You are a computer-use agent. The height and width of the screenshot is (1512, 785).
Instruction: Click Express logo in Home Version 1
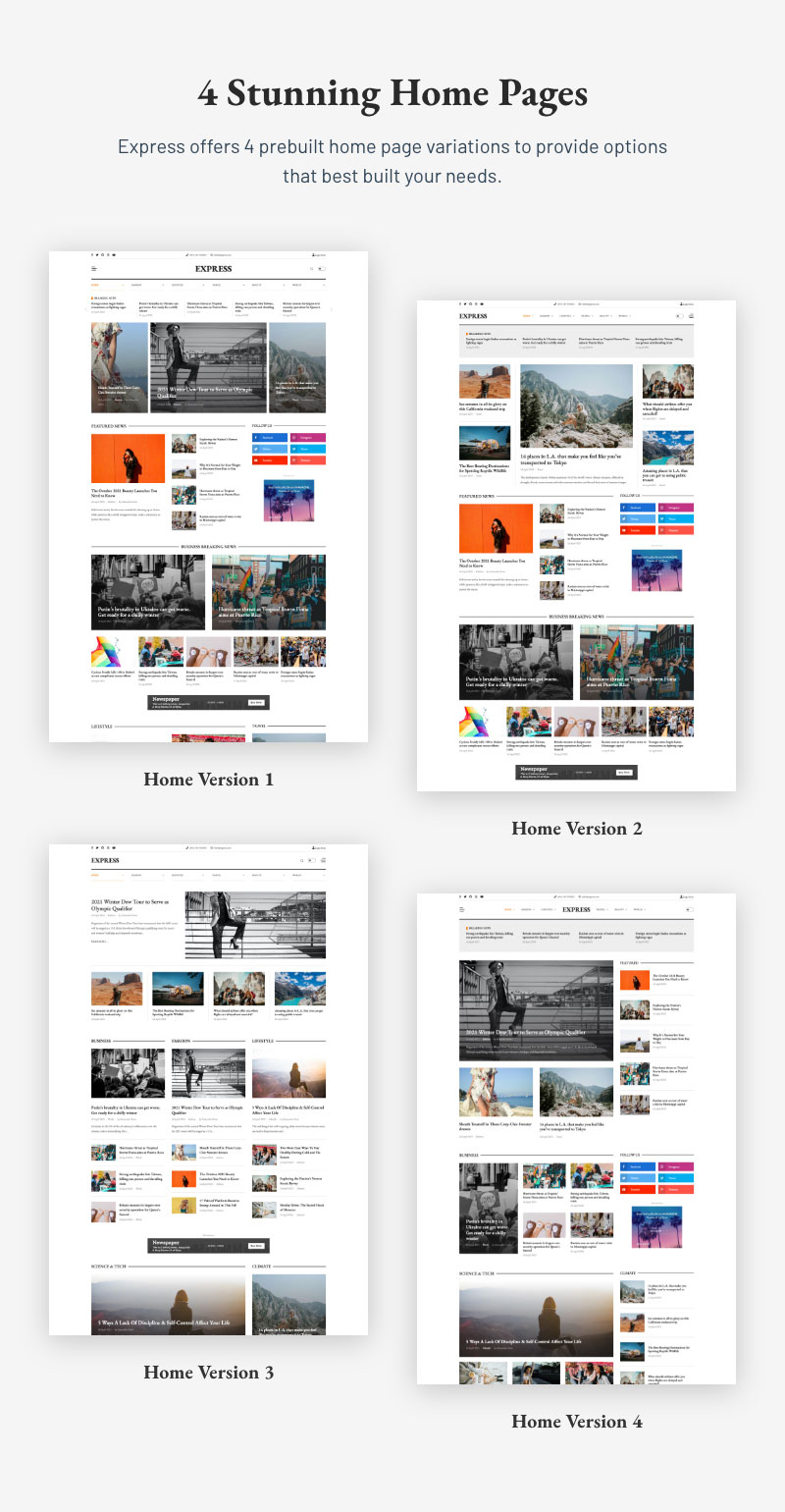pos(213,268)
